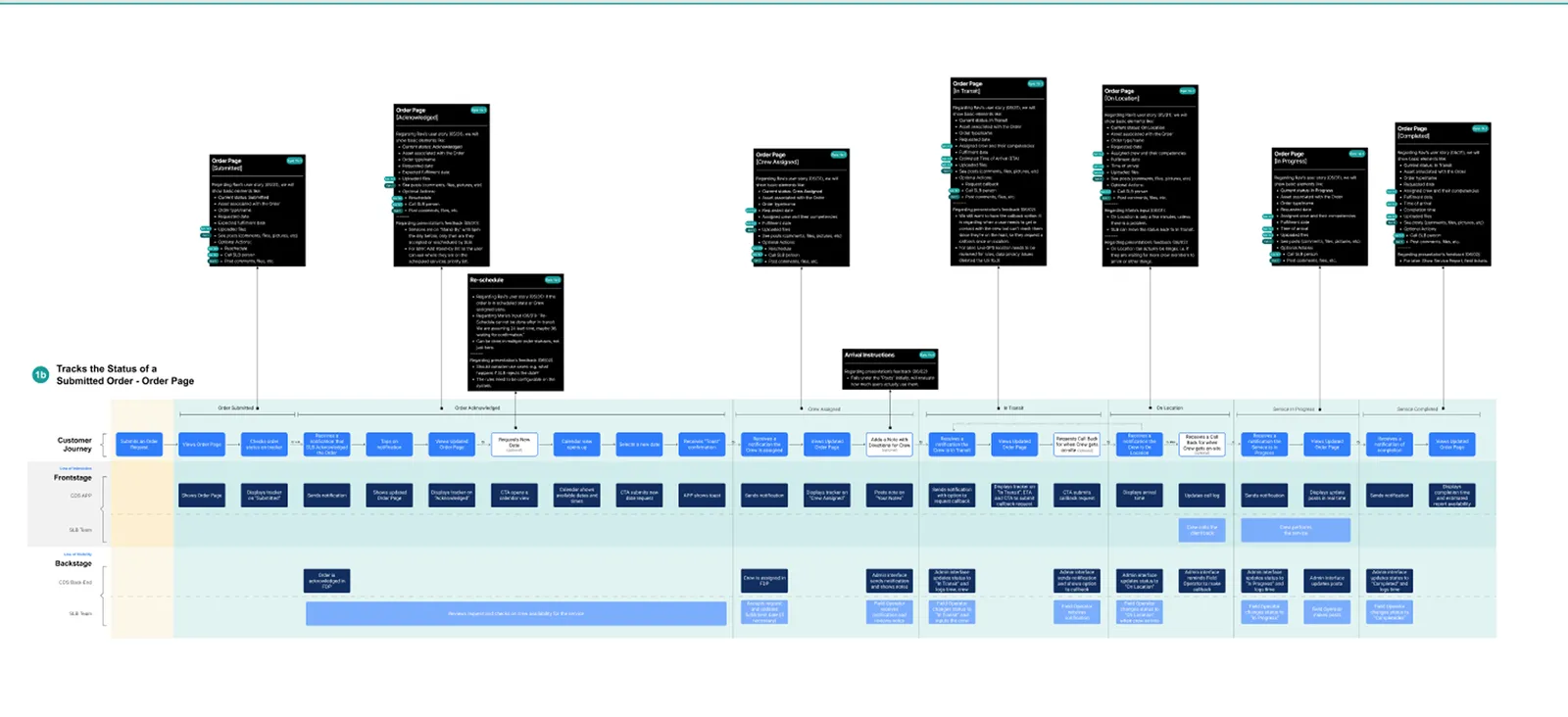Select the "CTA submits callback request" card
Screen dimensions: 1568x717
point(1077,496)
